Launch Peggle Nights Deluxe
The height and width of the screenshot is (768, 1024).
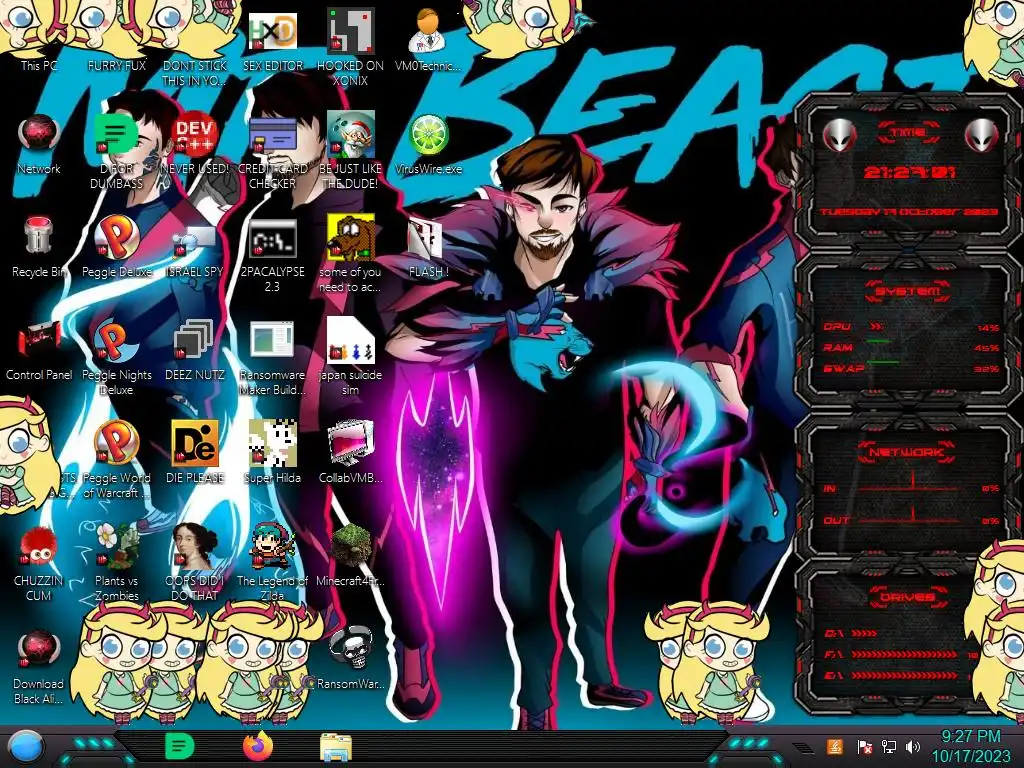(x=116, y=341)
